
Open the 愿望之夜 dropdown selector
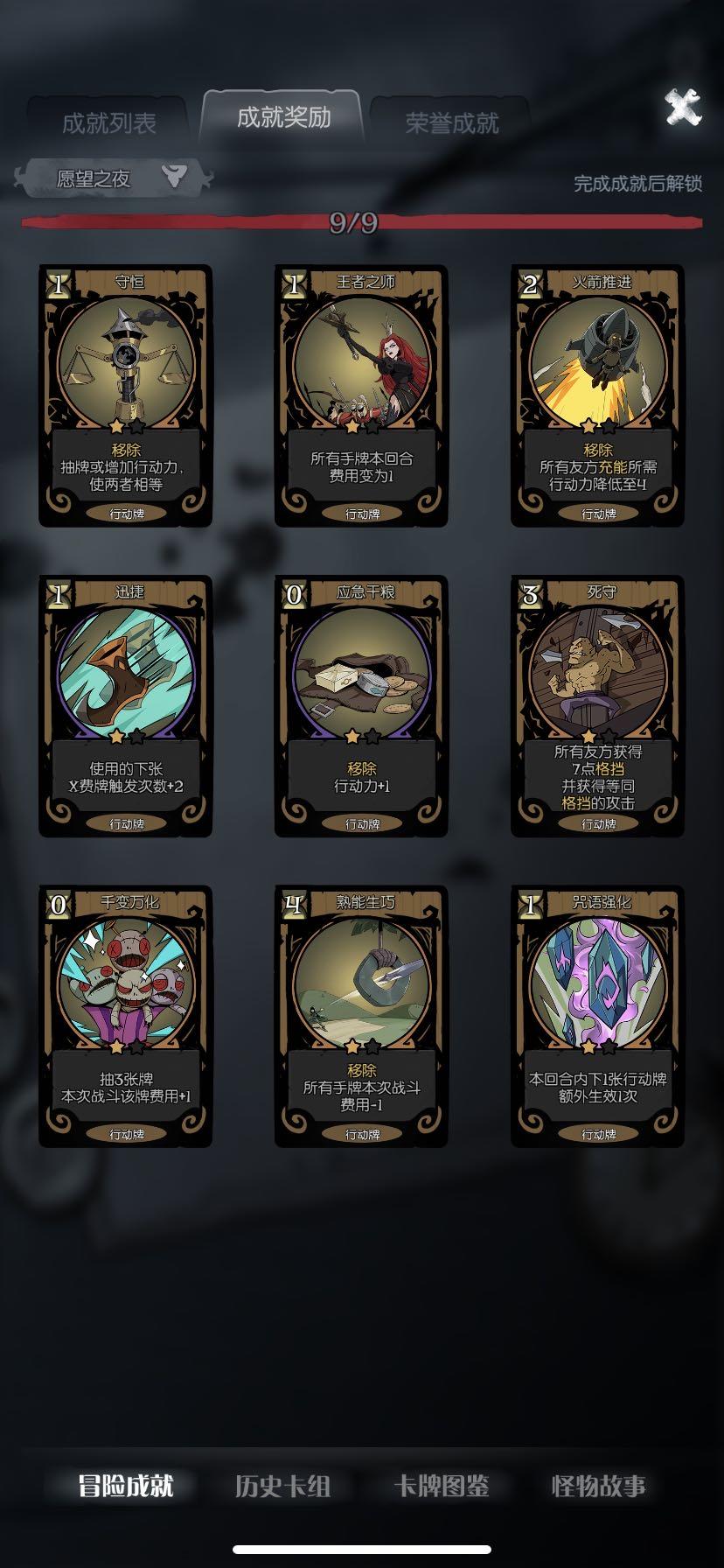(114, 178)
